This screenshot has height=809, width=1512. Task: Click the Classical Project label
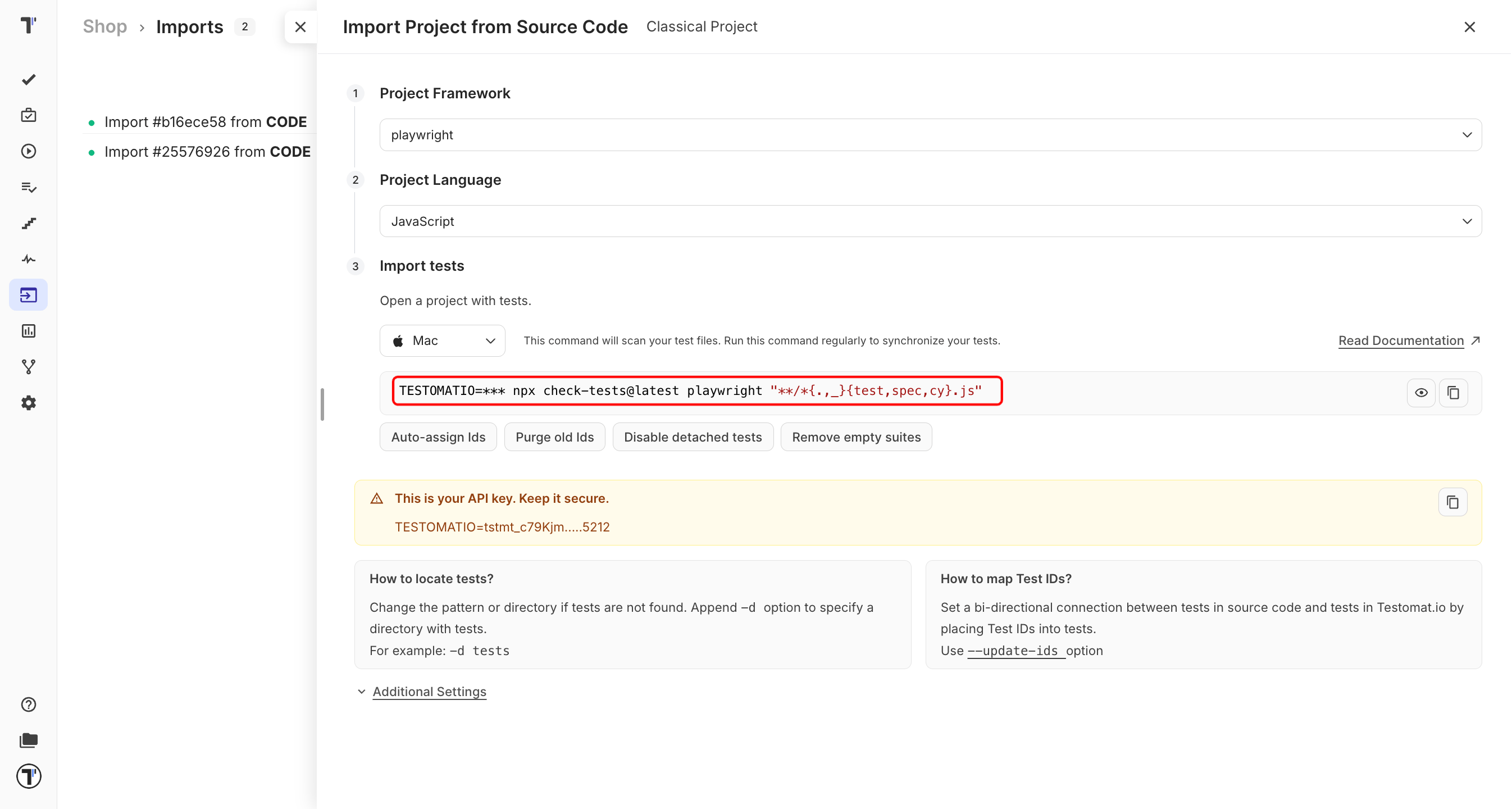pyautogui.click(x=702, y=26)
